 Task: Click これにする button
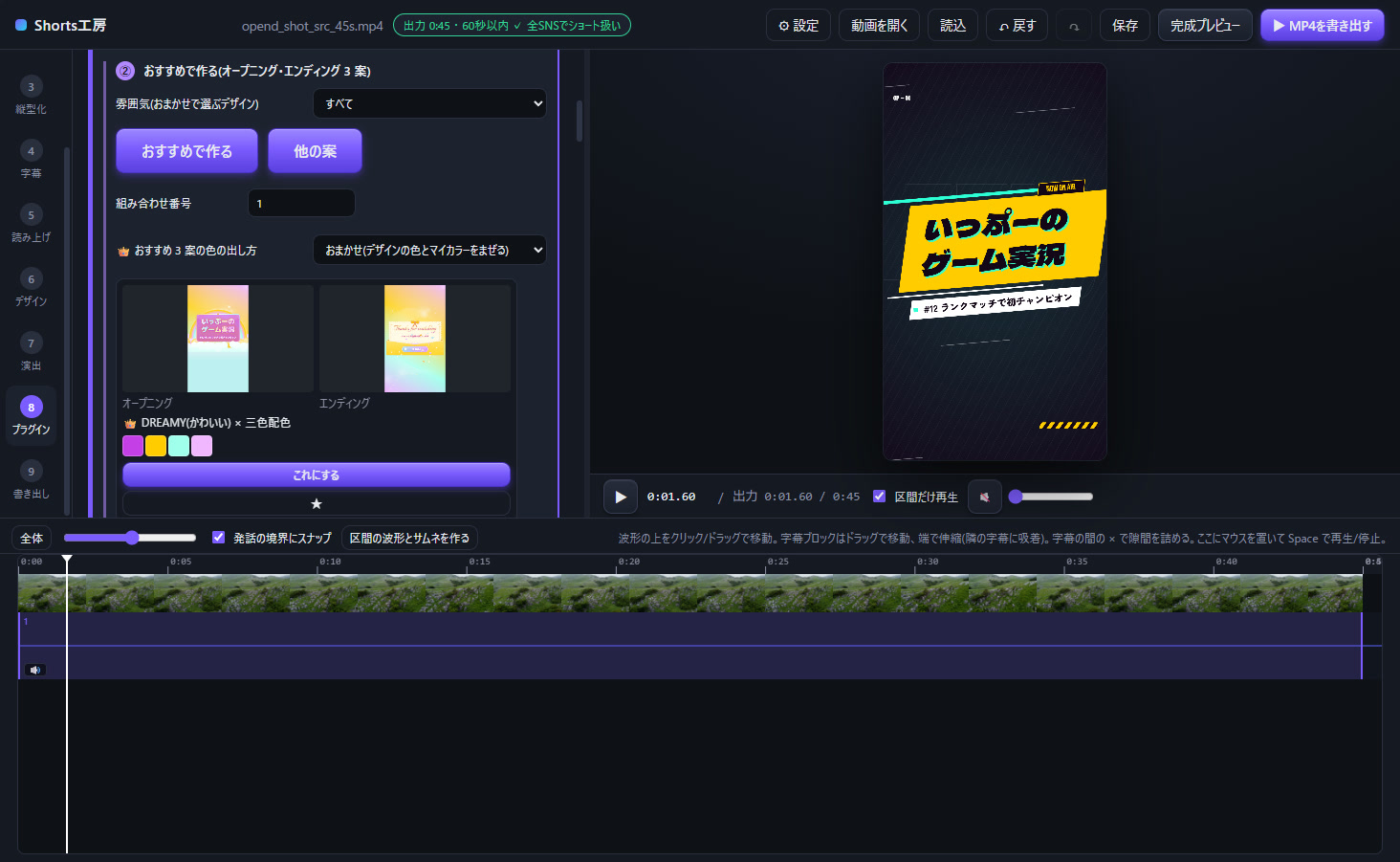click(317, 475)
